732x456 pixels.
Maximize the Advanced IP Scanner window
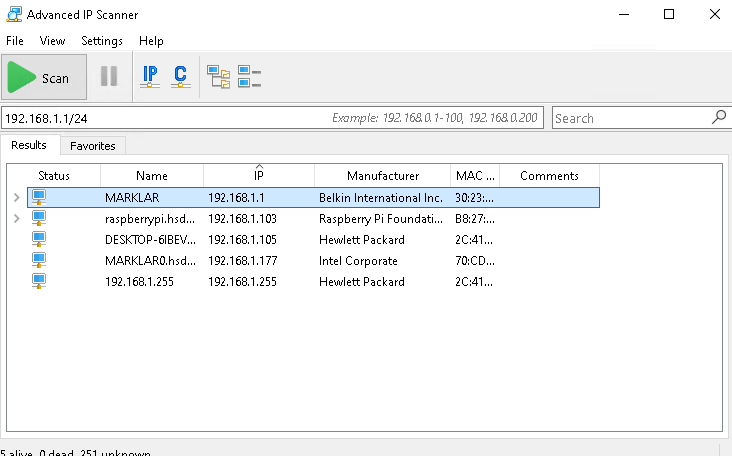coord(669,14)
